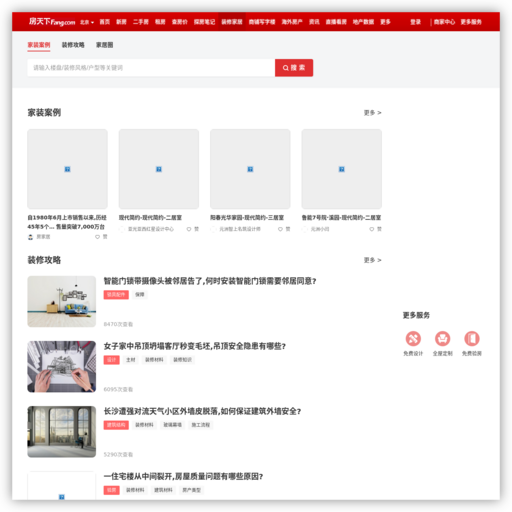Click the 6095次查看 view count text

click(118, 389)
